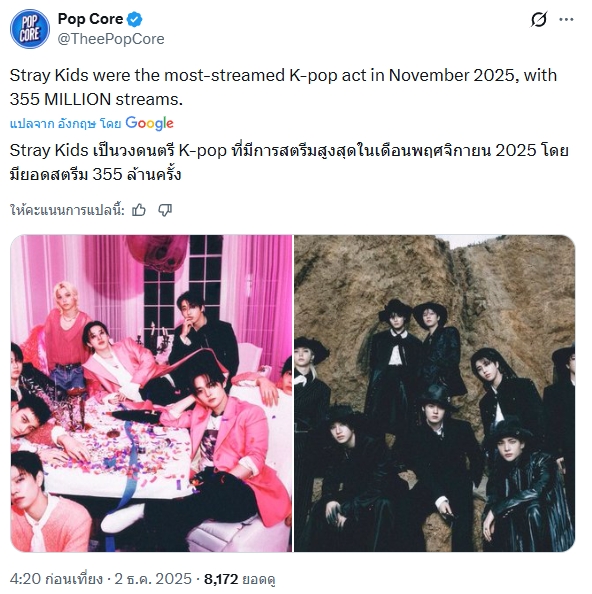Open the Pop Core profile avatar
The width and height of the screenshot is (592, 594).
(x=30, y=29)
